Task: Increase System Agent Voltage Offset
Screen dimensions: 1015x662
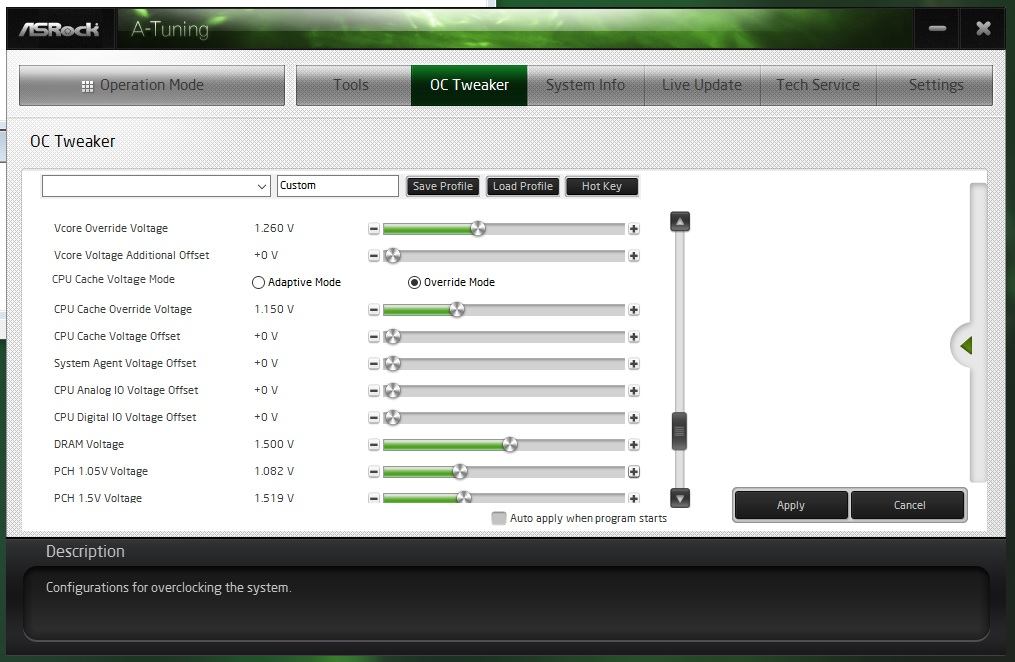Action: tap(634, 364)
